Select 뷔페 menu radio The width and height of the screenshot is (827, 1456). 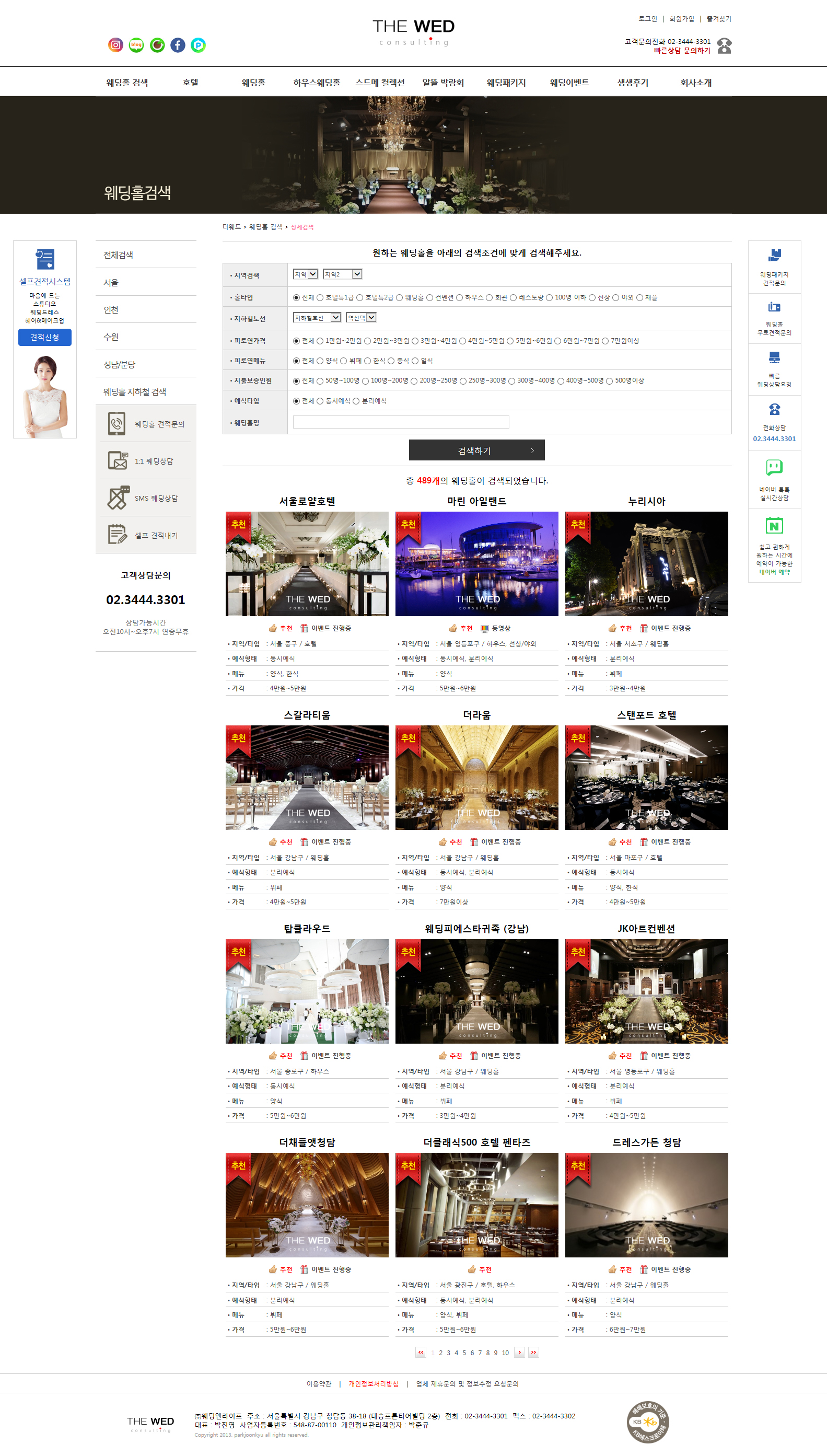344,361
